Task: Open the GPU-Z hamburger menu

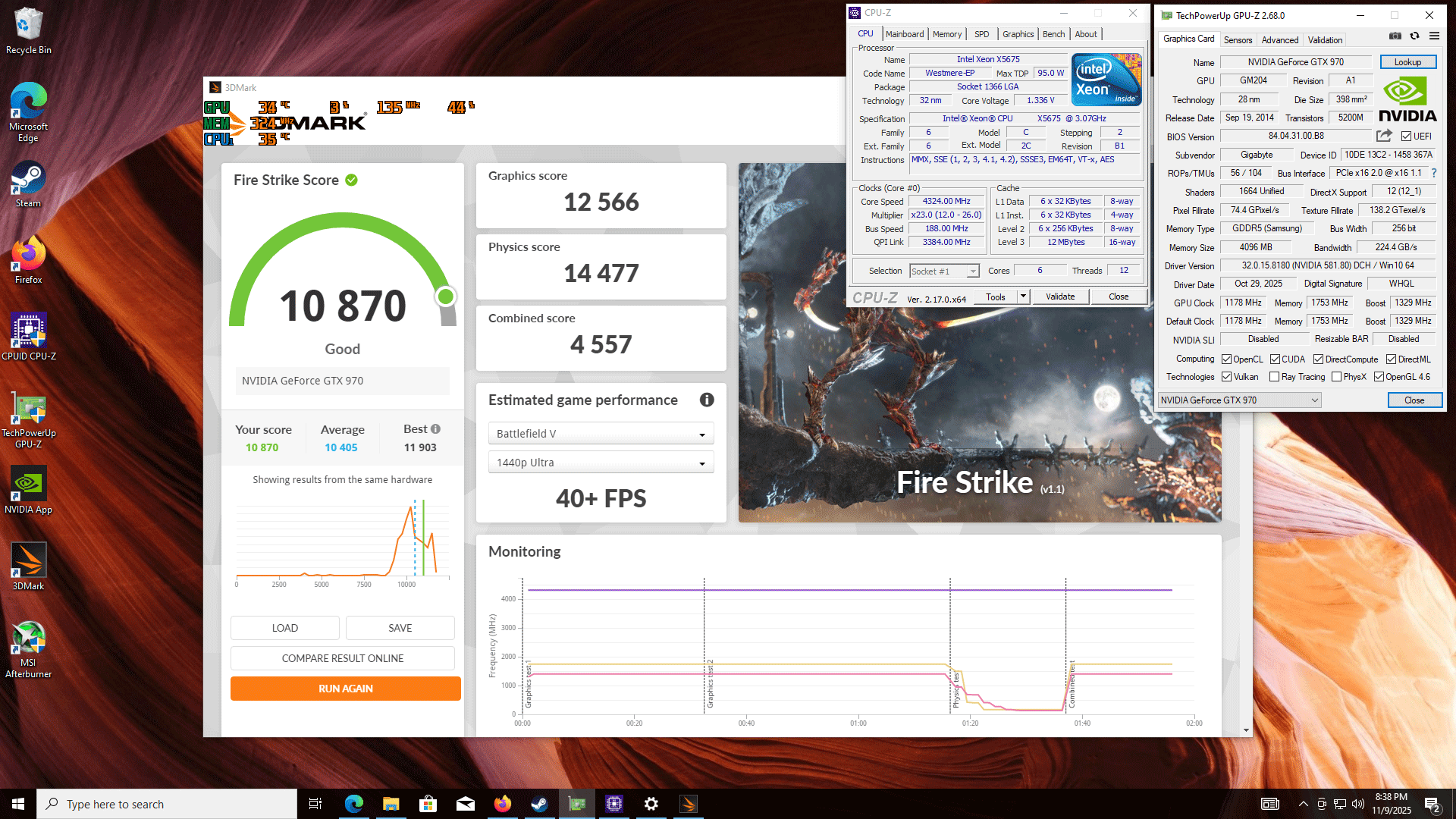Action: [x=1434, y=36]
